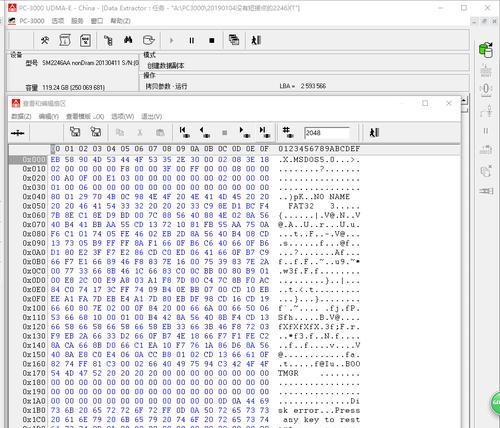This screenshot has width=500, height=428.
Task: Click the load-from-disk icon in editor toolbar
Action: tap(75, 132)
